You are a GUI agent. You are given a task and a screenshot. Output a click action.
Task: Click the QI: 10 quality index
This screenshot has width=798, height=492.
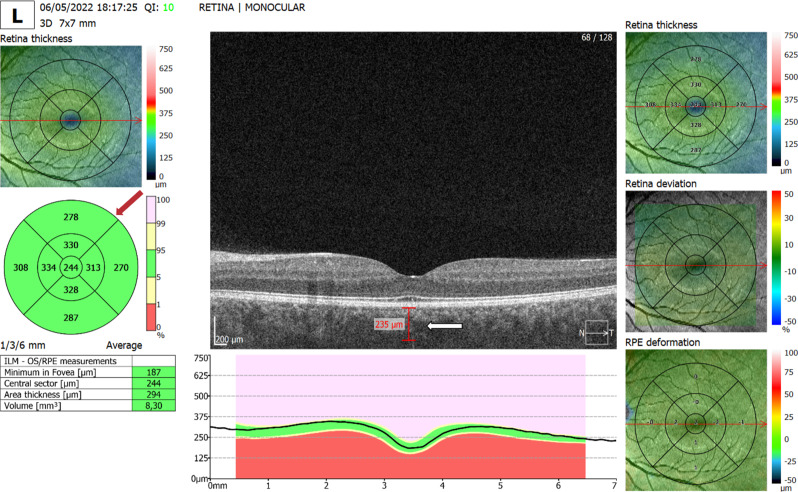pyautogui.click(x=159, y=8)
